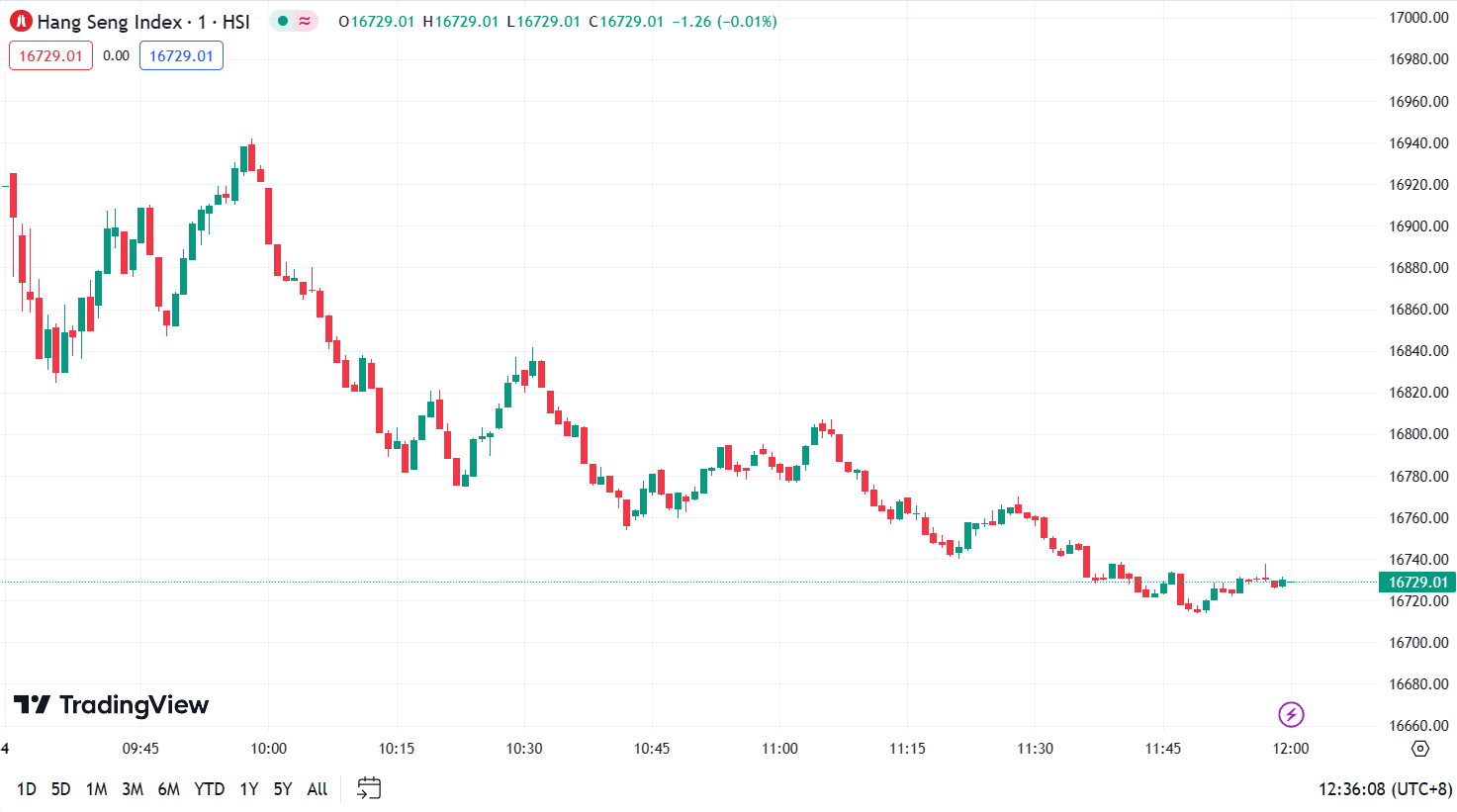Select the YTD time range
Viewport: 1457px width, 812px height.
coord(210,789)
